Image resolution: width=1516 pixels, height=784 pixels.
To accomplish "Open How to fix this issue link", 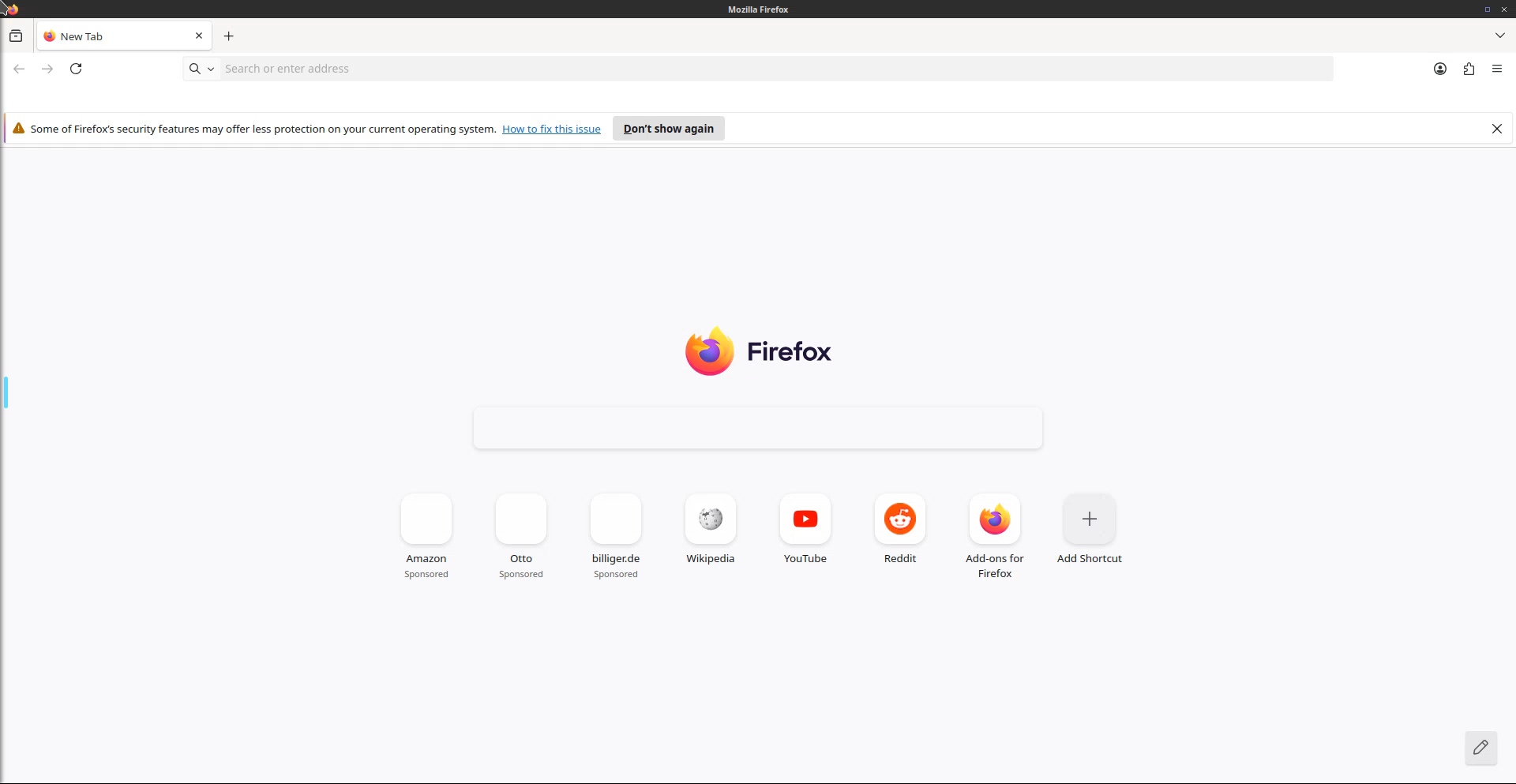I will point(551,129).
